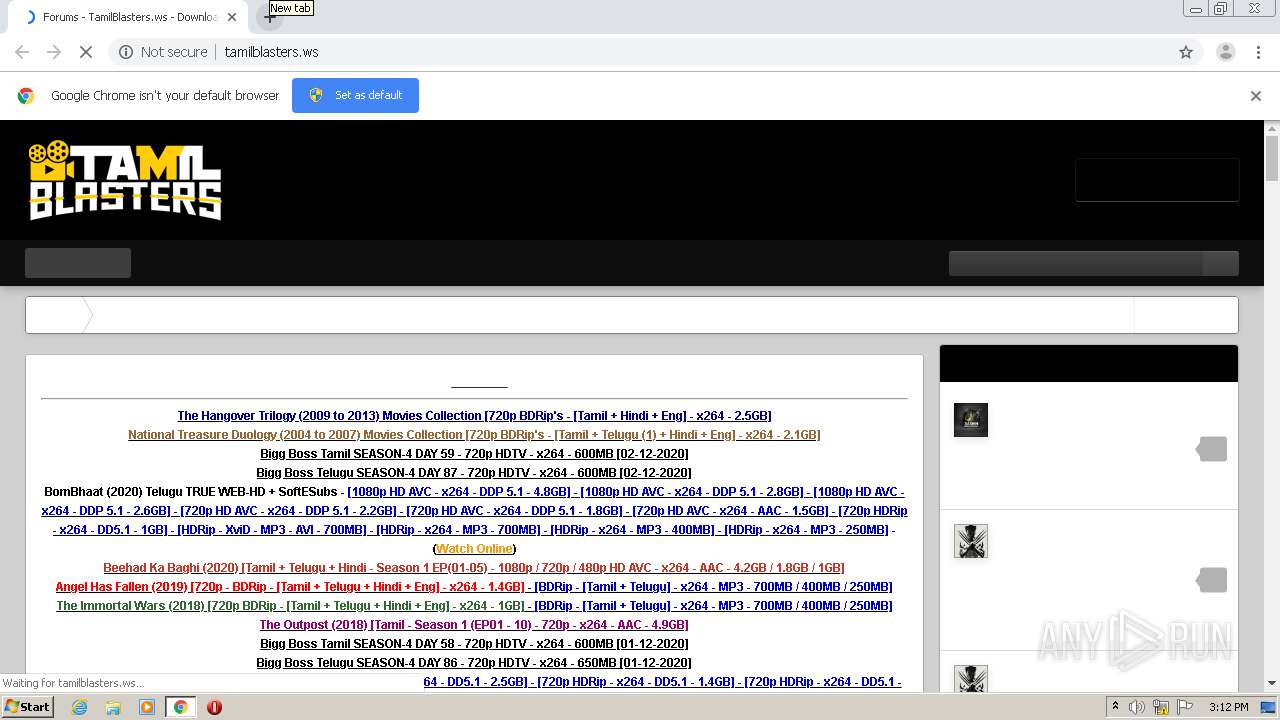Open media player from taskbar
The height and width of the screenshot is (720, 1280).
point(147,707)
